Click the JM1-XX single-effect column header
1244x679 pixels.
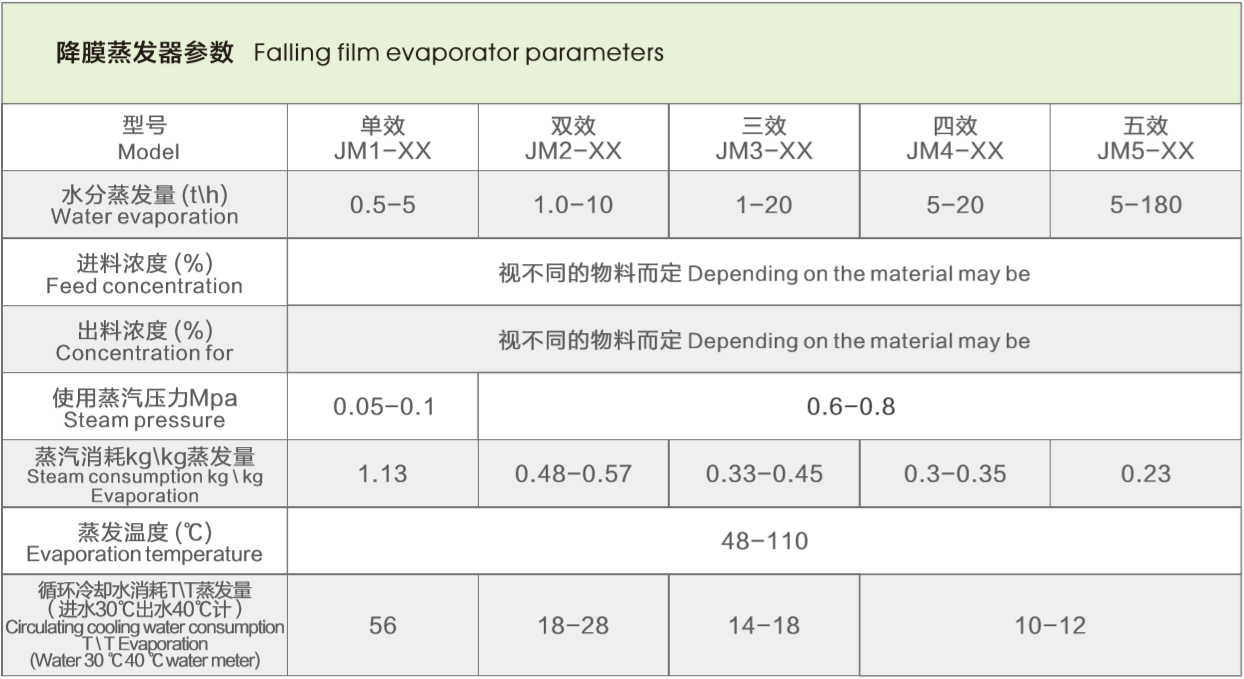pyautogui.click(x=382, y=138)
